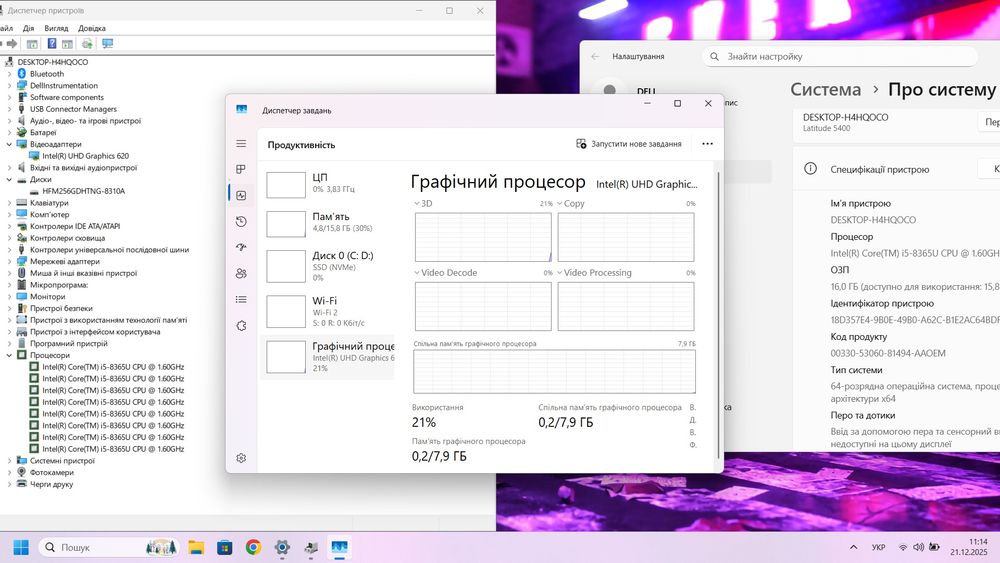Click Forward arrow in Device Manager toolbar
This screenshot has height=563, width=1000.
coord(12,43)
